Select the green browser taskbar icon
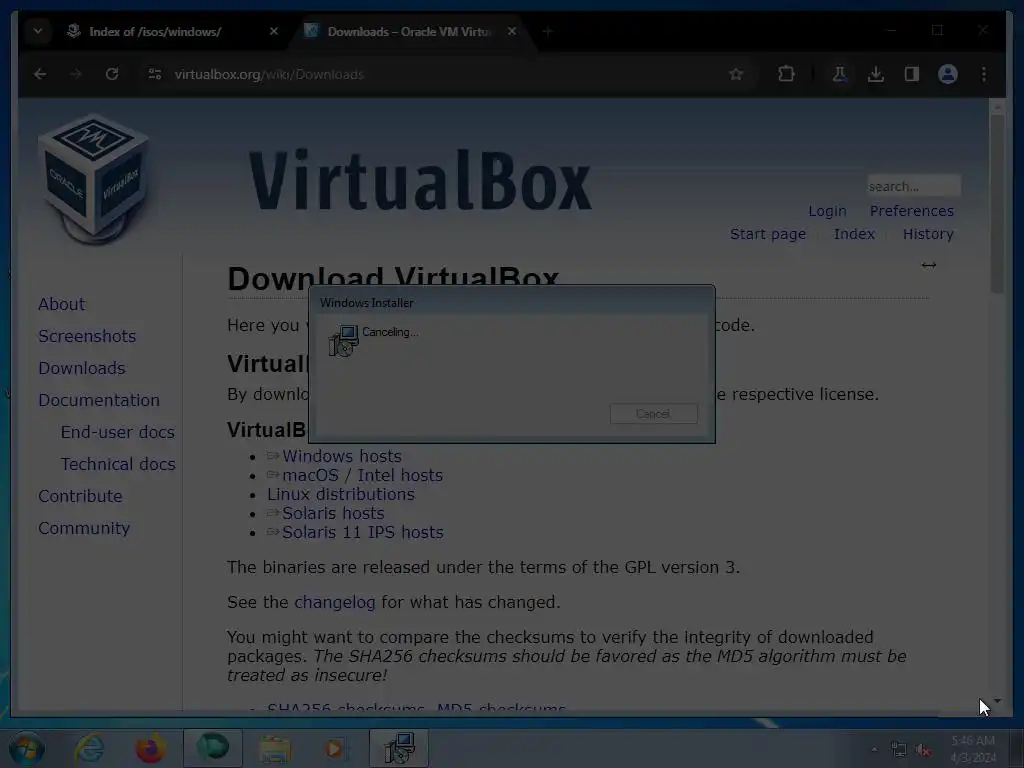Screen dimensions: 1024x768 (212, 748)
